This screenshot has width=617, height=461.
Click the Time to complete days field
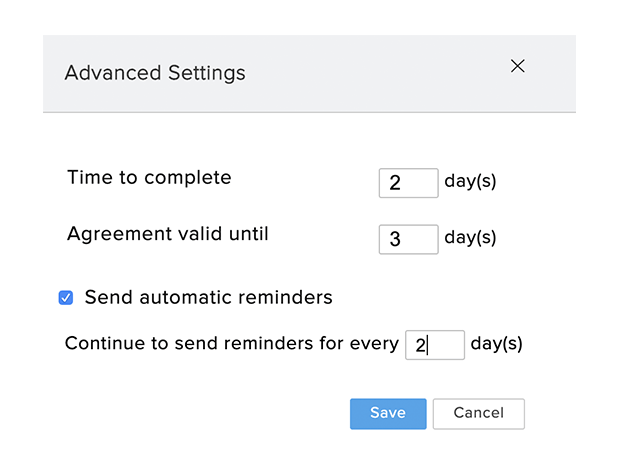408,183
